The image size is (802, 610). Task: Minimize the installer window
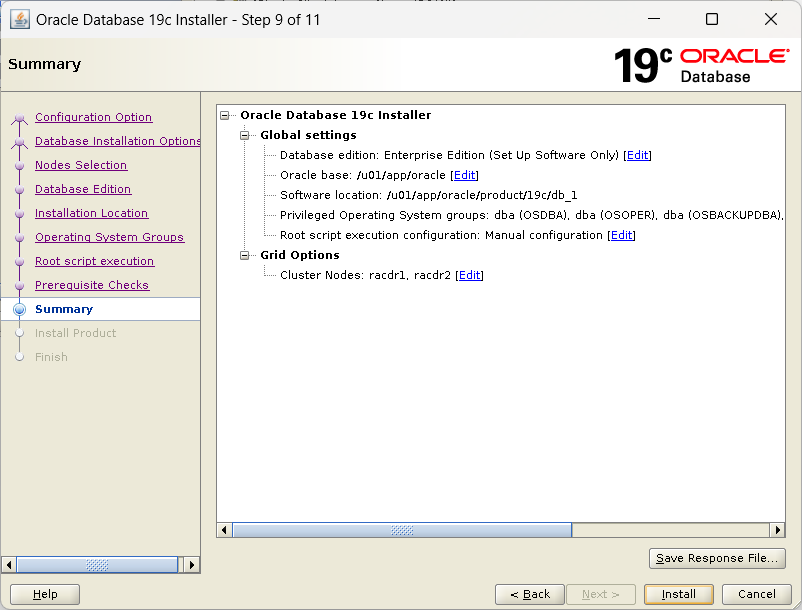pyautogui.click(x=654, y=19)
